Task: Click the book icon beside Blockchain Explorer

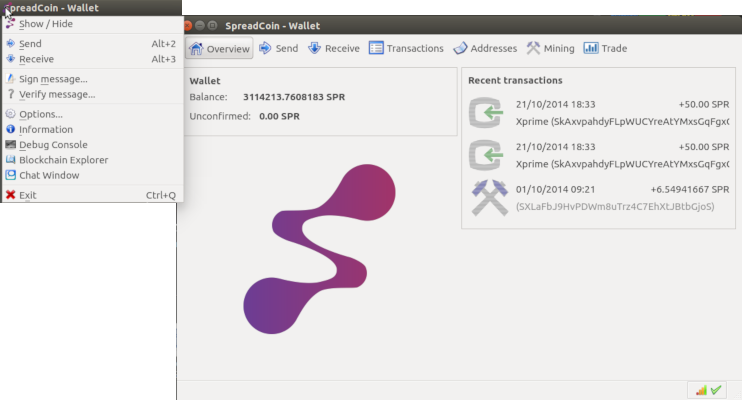Action: 10,160
